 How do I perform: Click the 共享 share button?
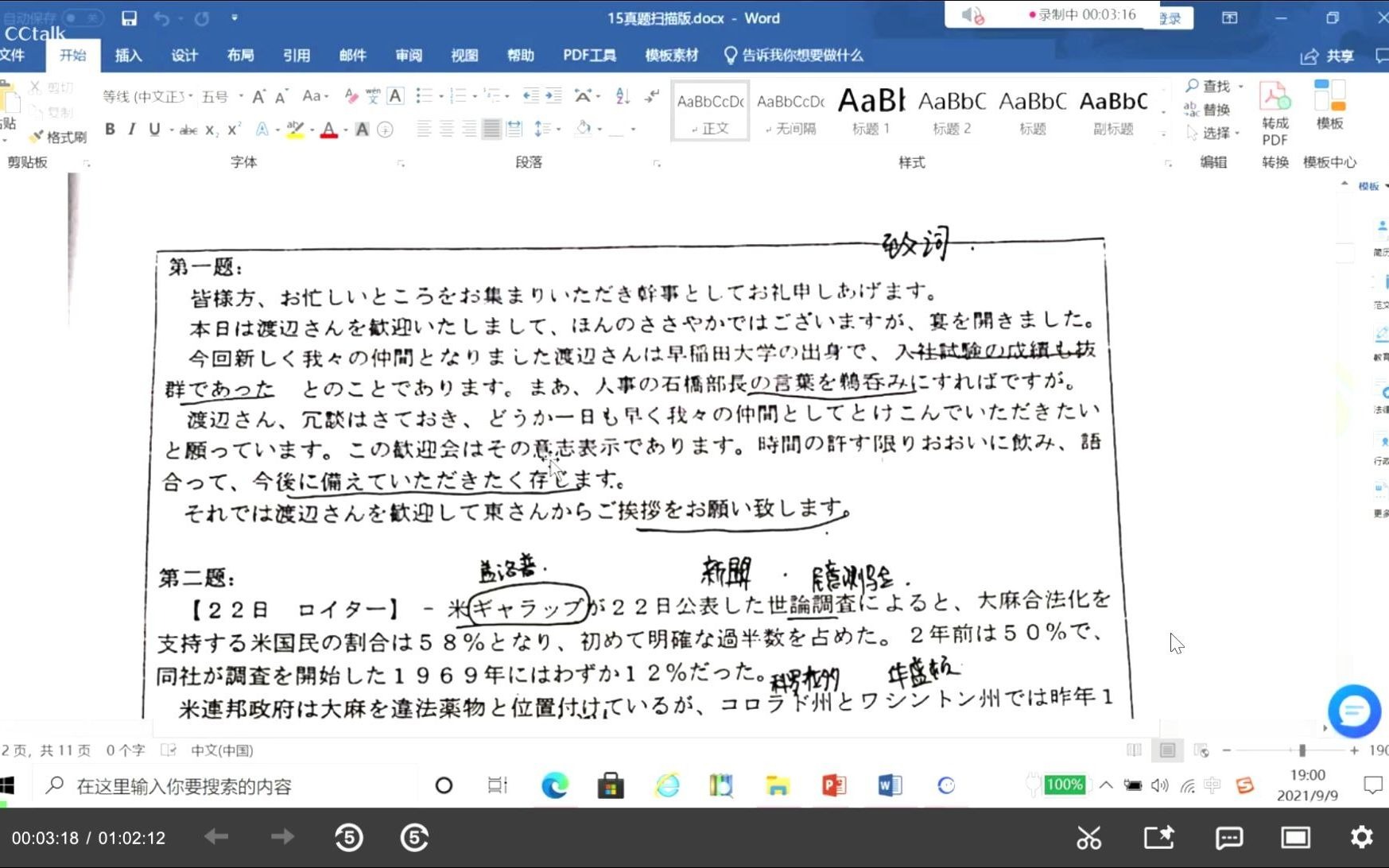point(1327,56)
